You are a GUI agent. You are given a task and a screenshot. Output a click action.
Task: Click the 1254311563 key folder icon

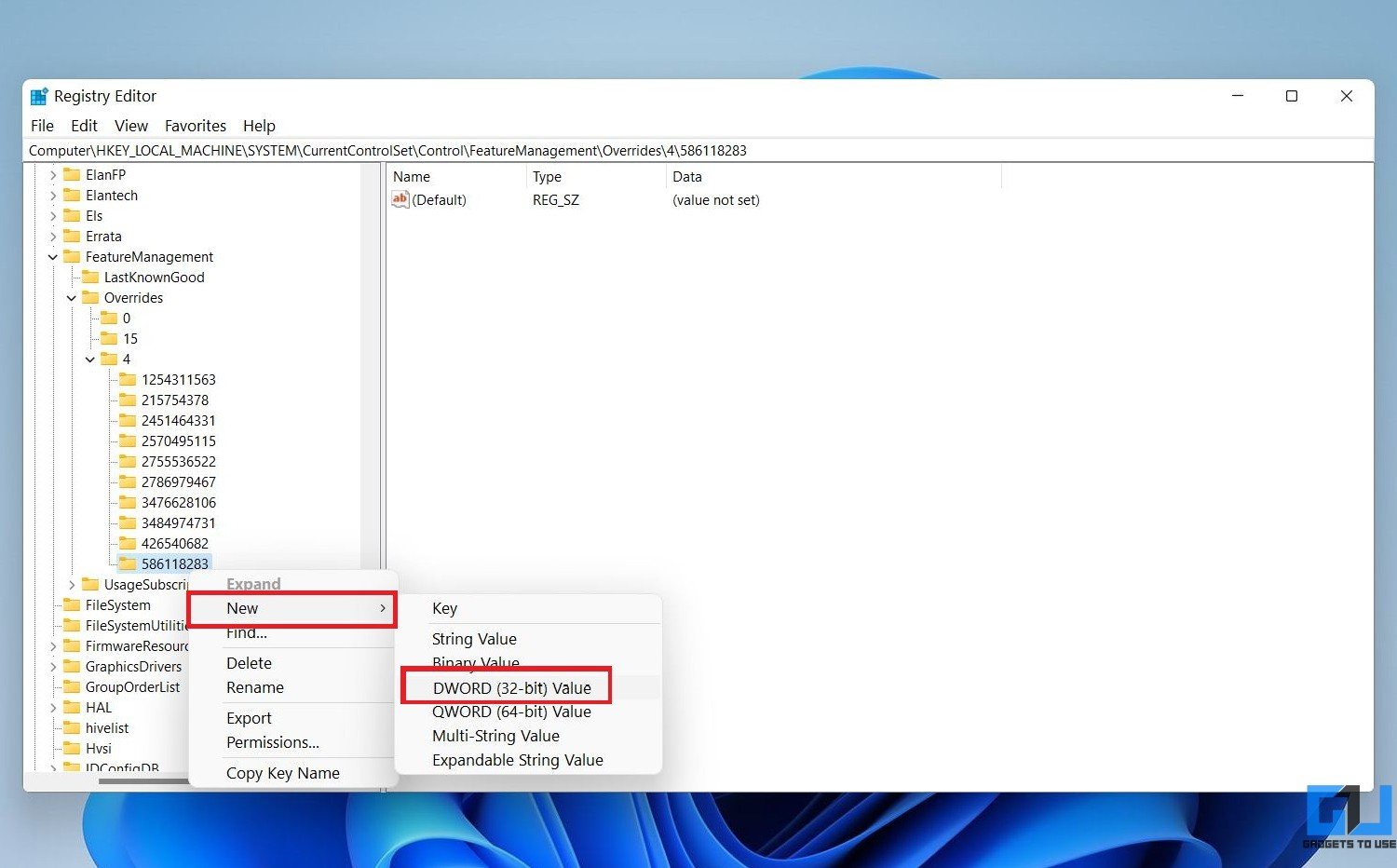pyautogui.click(x=128, y=380)
